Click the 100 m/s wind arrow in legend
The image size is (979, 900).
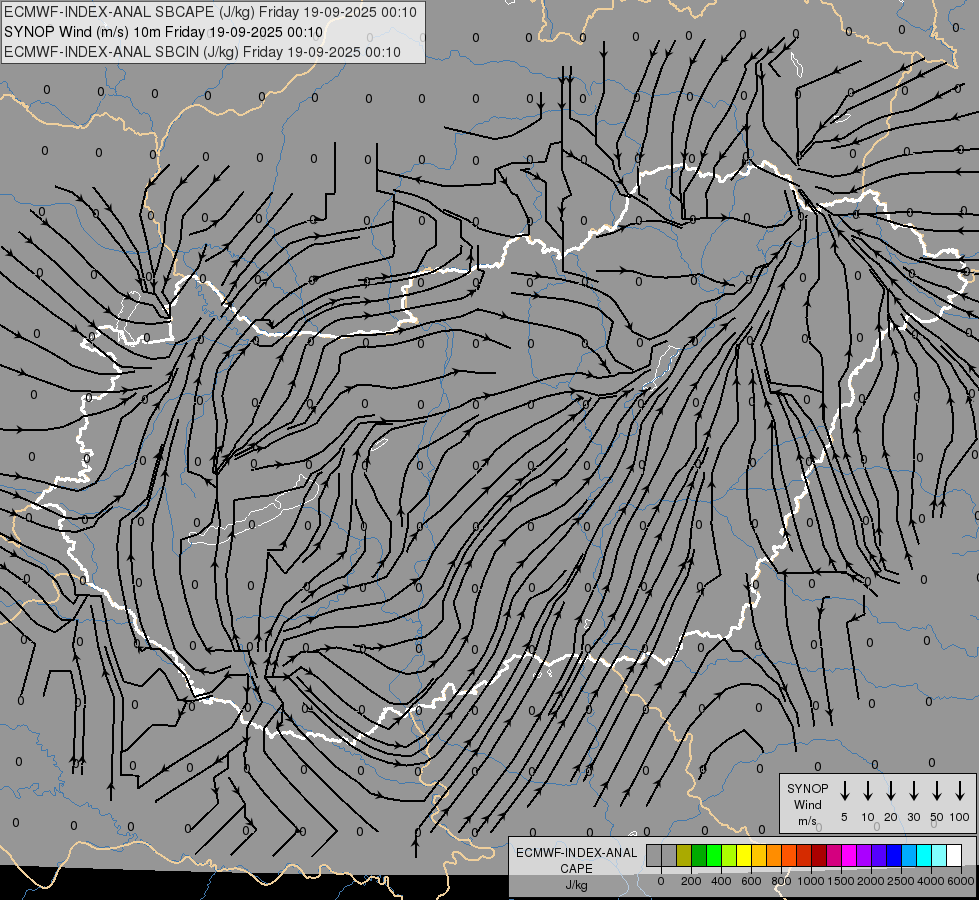pos(960,791)
